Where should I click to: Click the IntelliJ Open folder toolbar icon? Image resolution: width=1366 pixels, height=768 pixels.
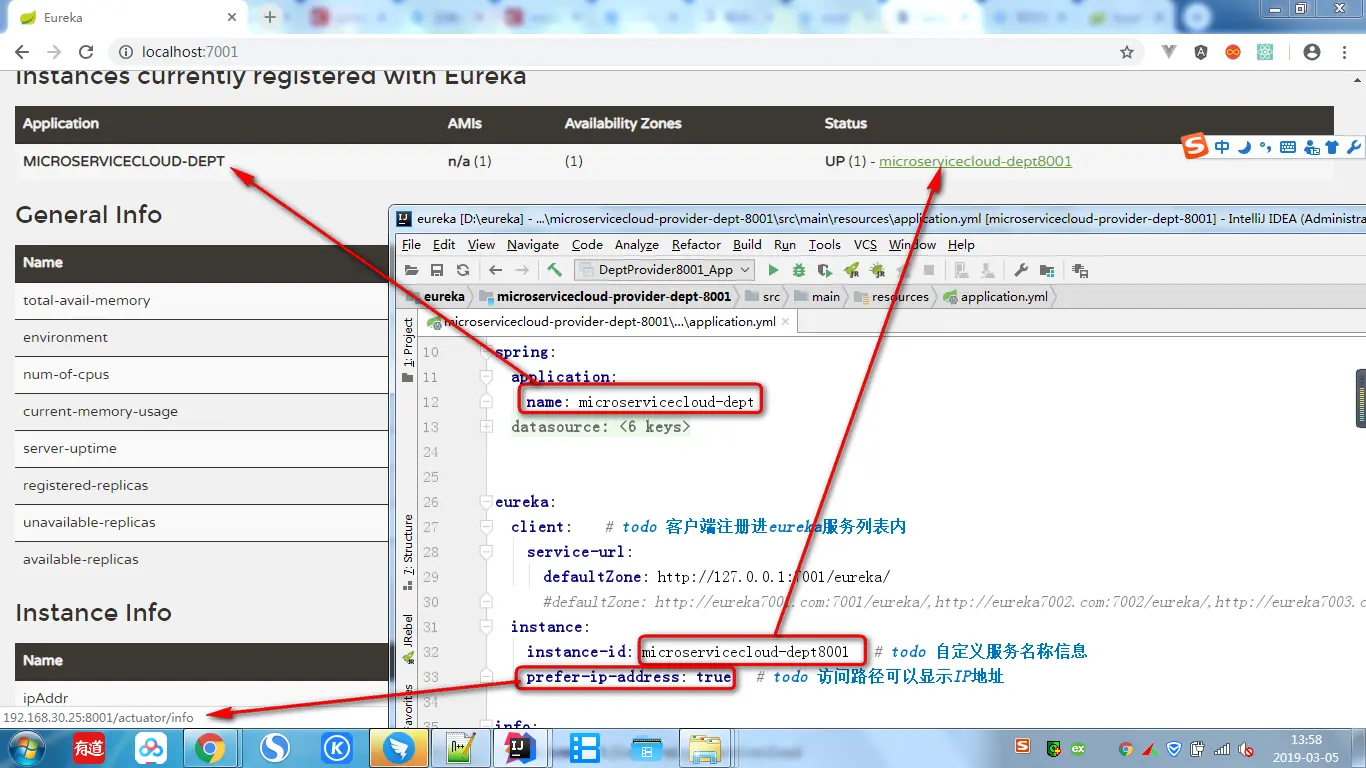click(x=411, y=270)
